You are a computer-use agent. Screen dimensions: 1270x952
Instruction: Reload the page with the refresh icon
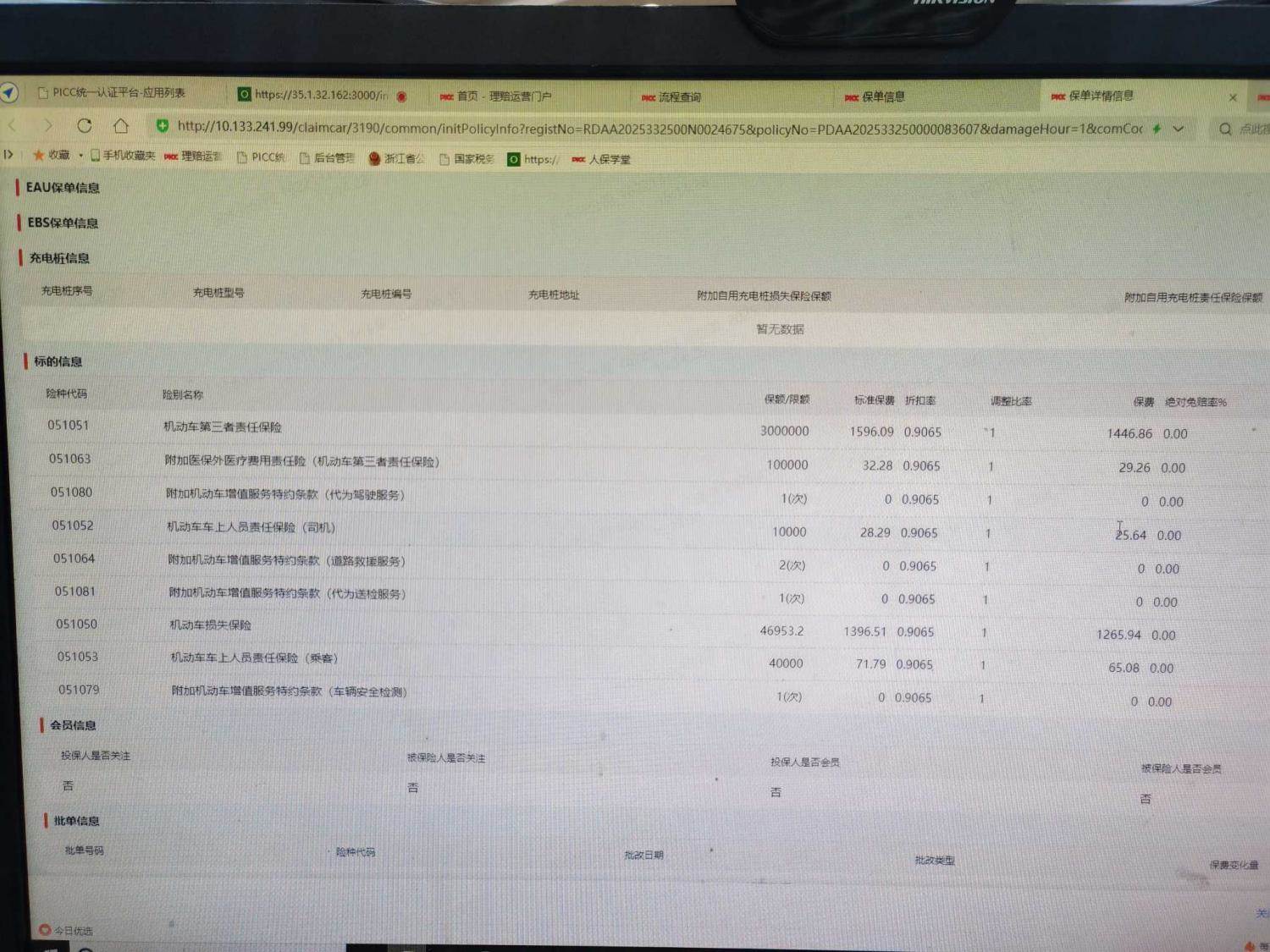pos(85,125)
